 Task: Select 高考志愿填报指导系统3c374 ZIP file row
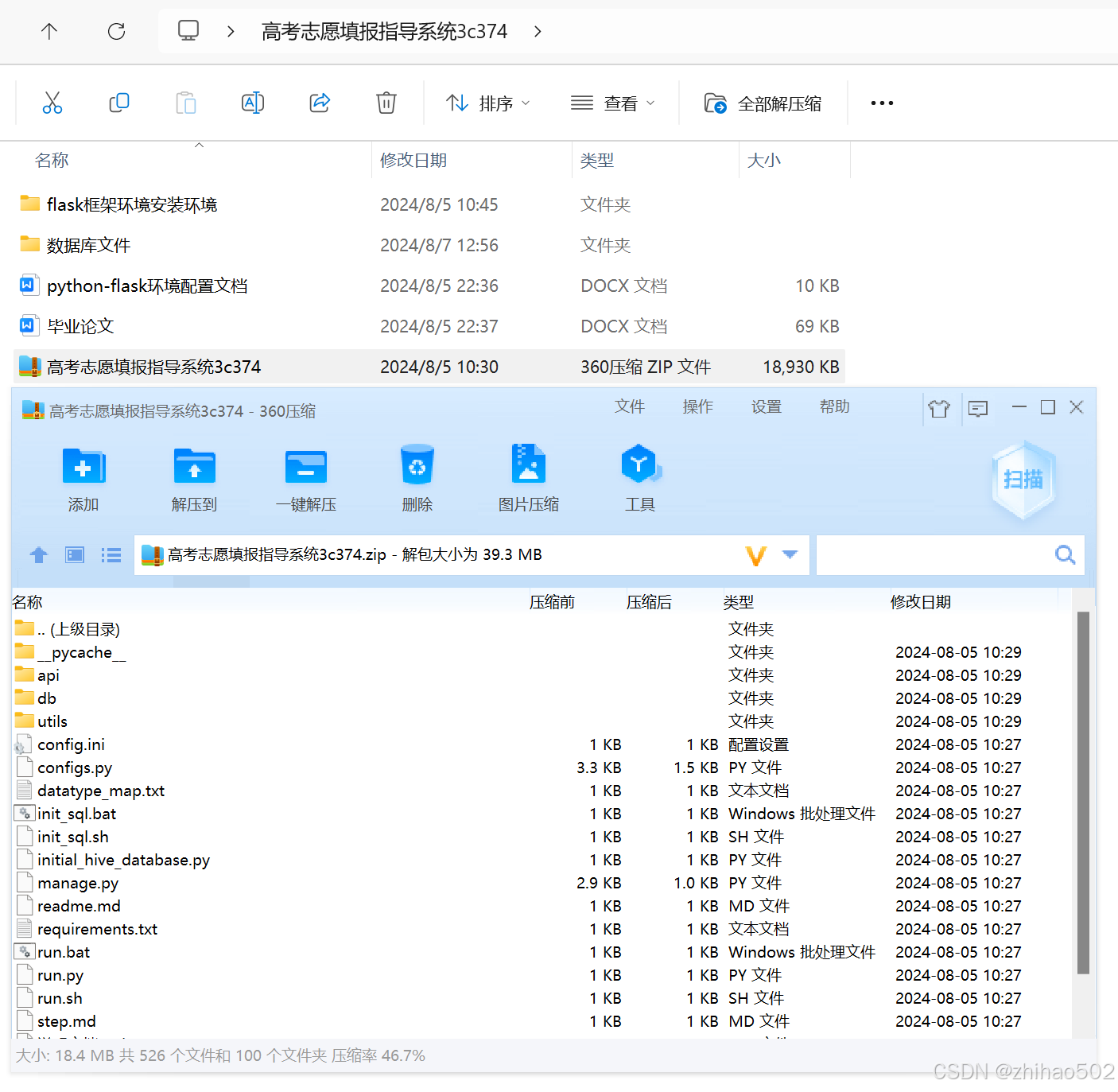429,367
